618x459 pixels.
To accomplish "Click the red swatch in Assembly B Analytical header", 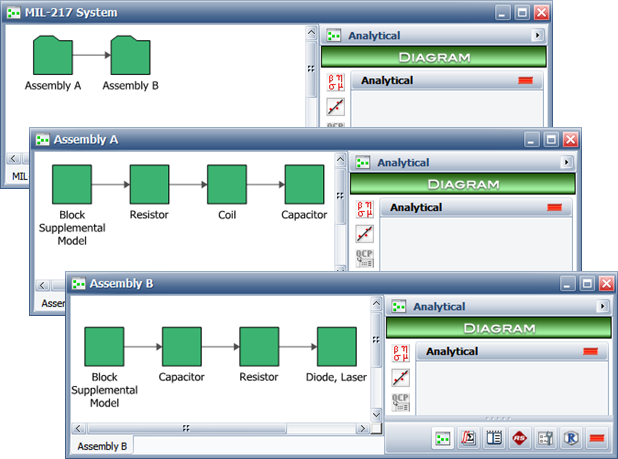I will [590, 352].
